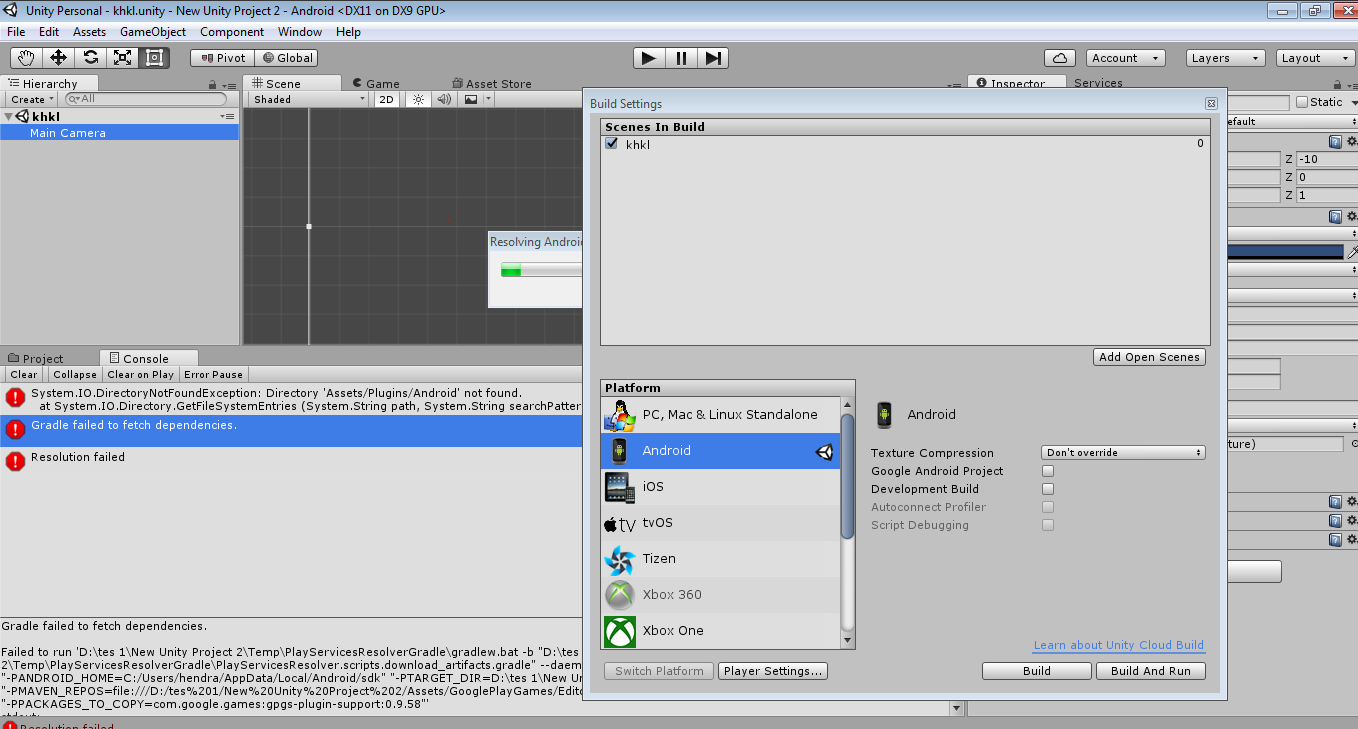Click the iOS platform icon

coord(620,487)
